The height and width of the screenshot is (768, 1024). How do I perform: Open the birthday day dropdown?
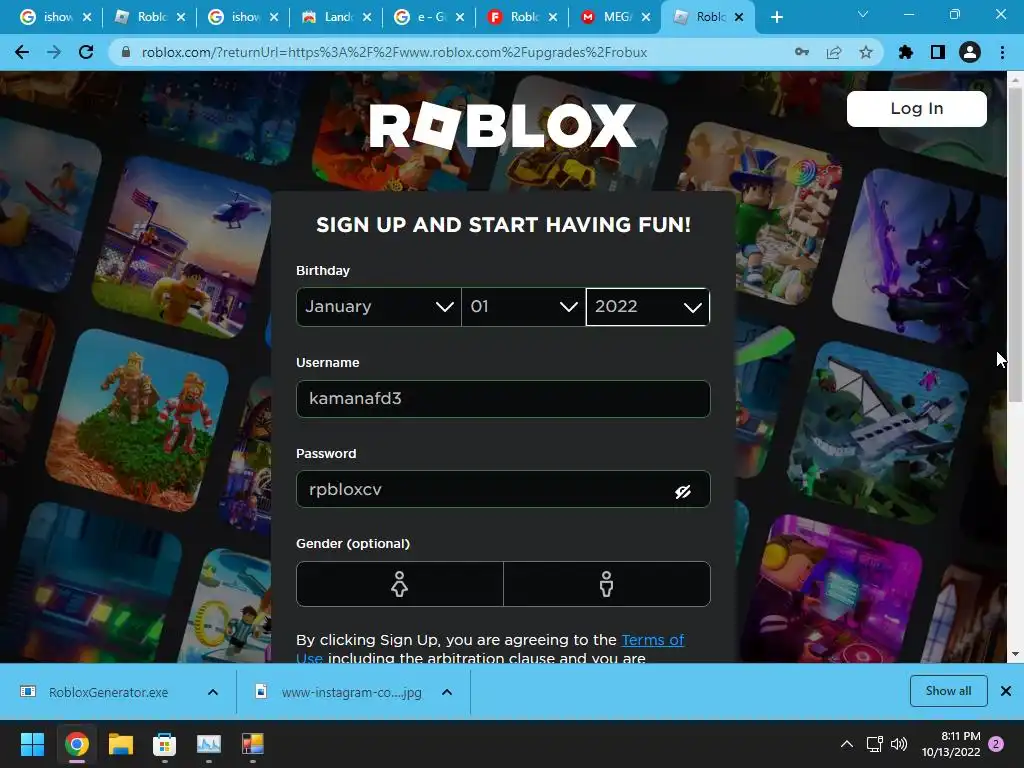click(523, 307)
